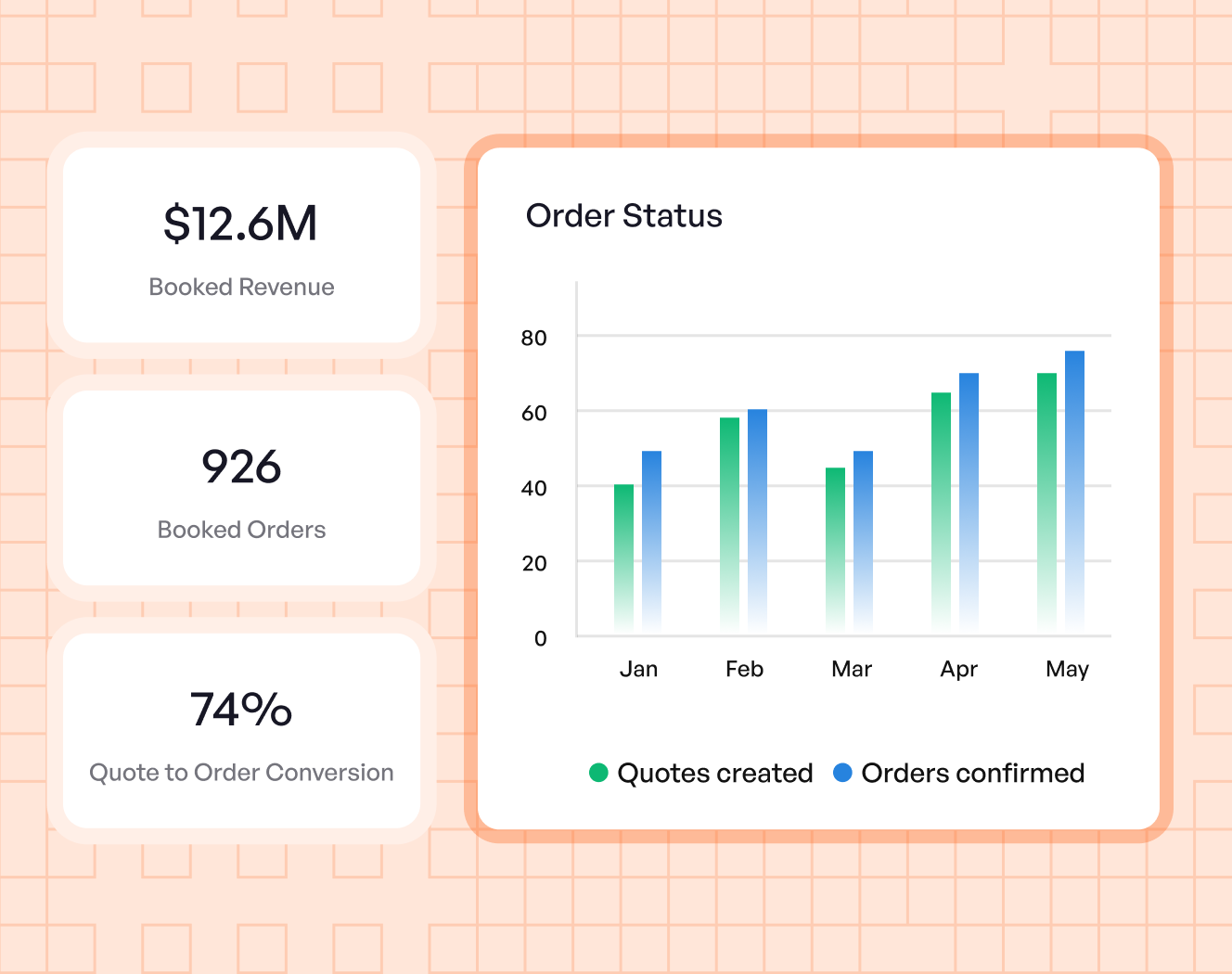Click the green Quotes created legend dot

pos(598,773)
